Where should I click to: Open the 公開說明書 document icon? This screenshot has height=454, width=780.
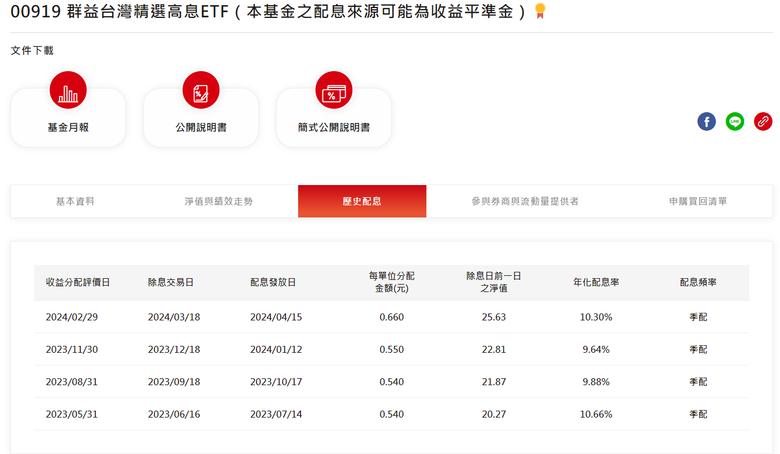point(201,90)
